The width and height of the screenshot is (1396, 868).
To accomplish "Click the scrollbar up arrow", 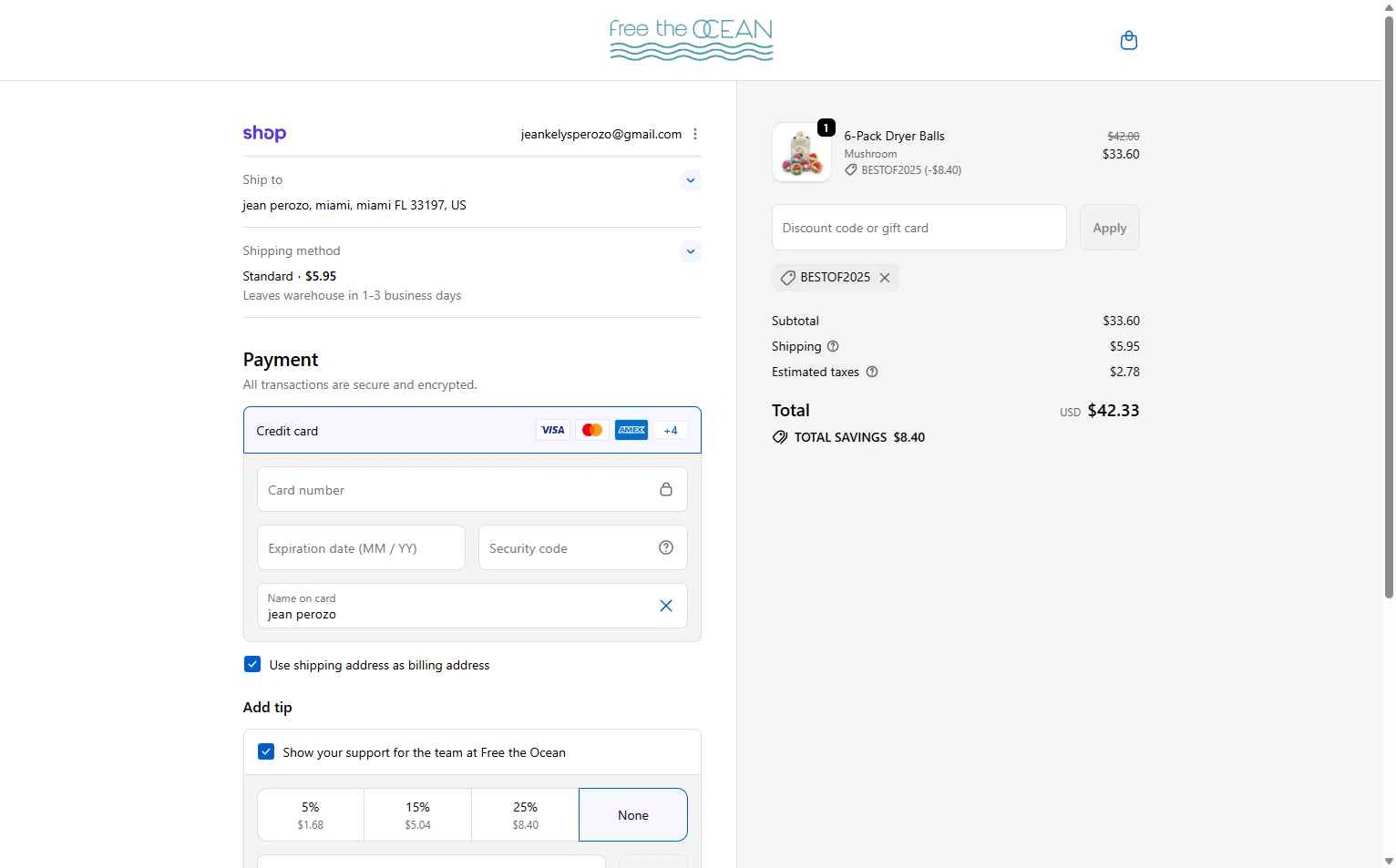I will pyautogui.click(x=1389, y=6).
